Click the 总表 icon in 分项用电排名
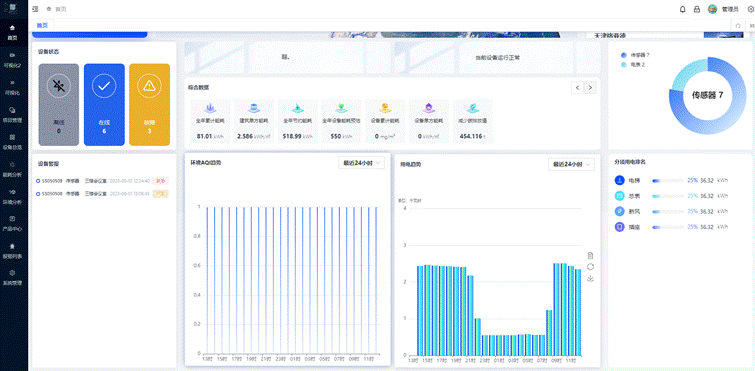 point(620,196)
